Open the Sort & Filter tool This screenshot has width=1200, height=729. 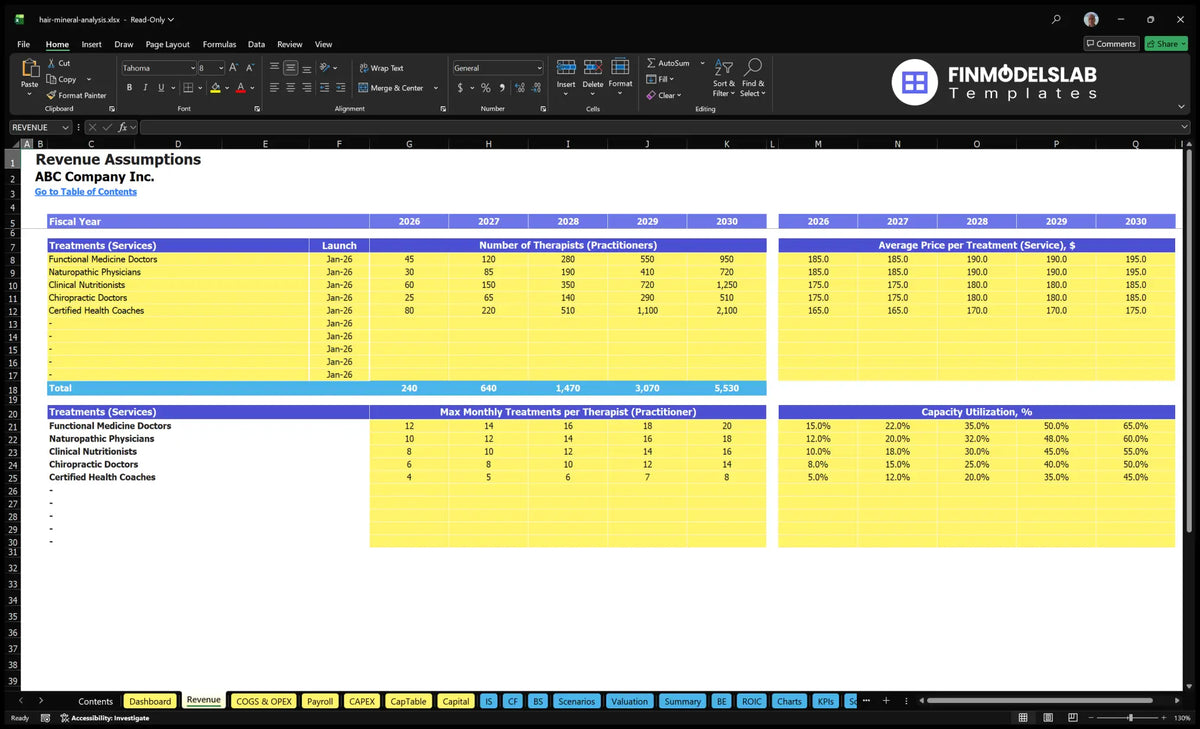click(724, 67)
